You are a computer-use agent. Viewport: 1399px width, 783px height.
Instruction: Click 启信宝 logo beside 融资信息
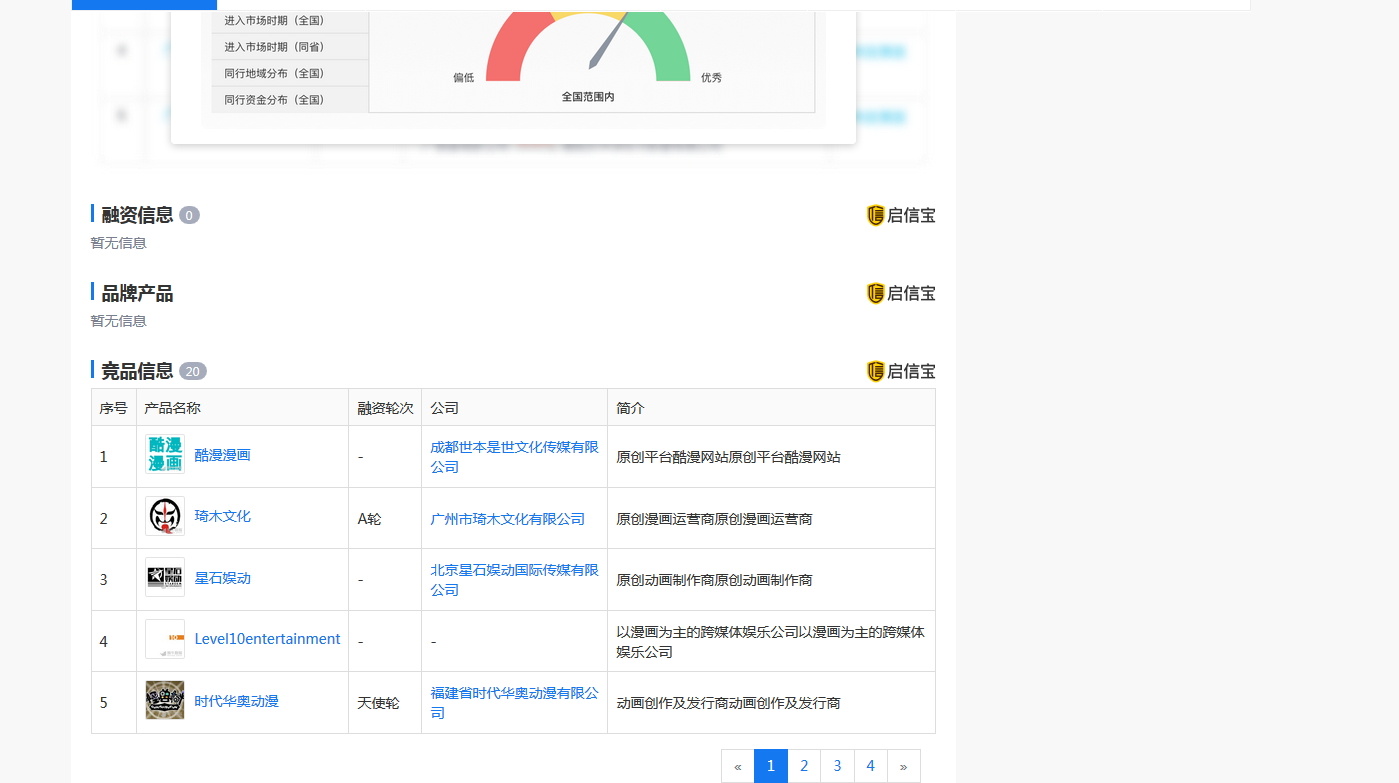pyautogui.click(x=901, y=215)
